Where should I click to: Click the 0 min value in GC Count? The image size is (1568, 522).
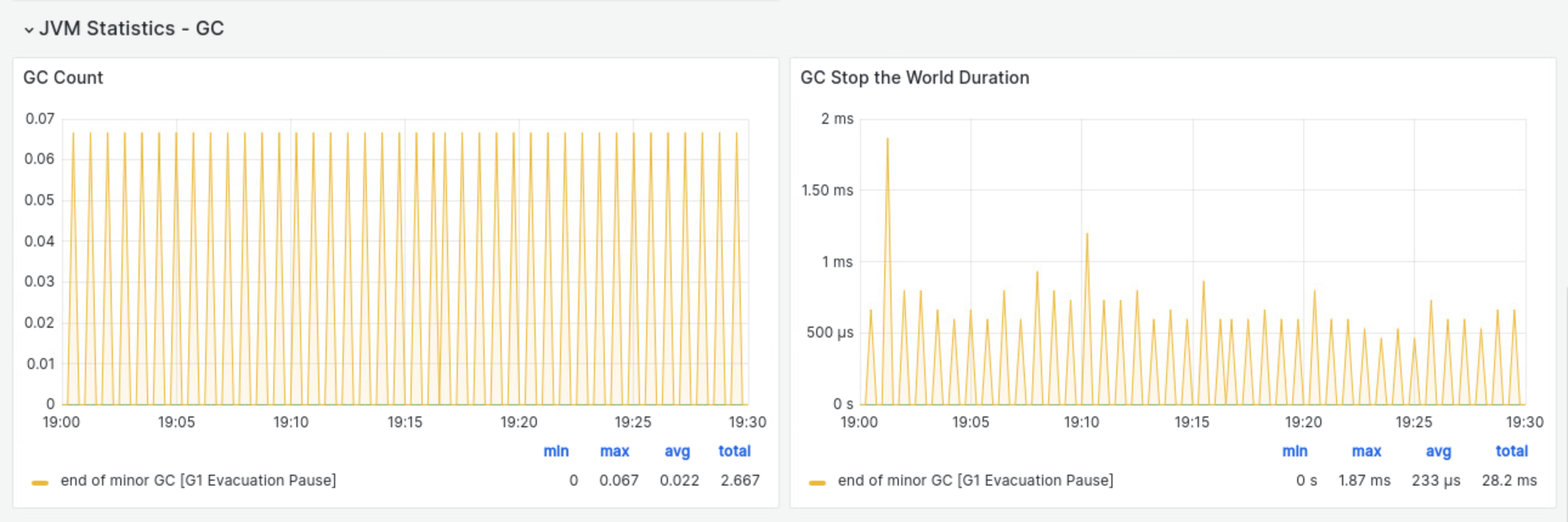(x=573, y=480)
